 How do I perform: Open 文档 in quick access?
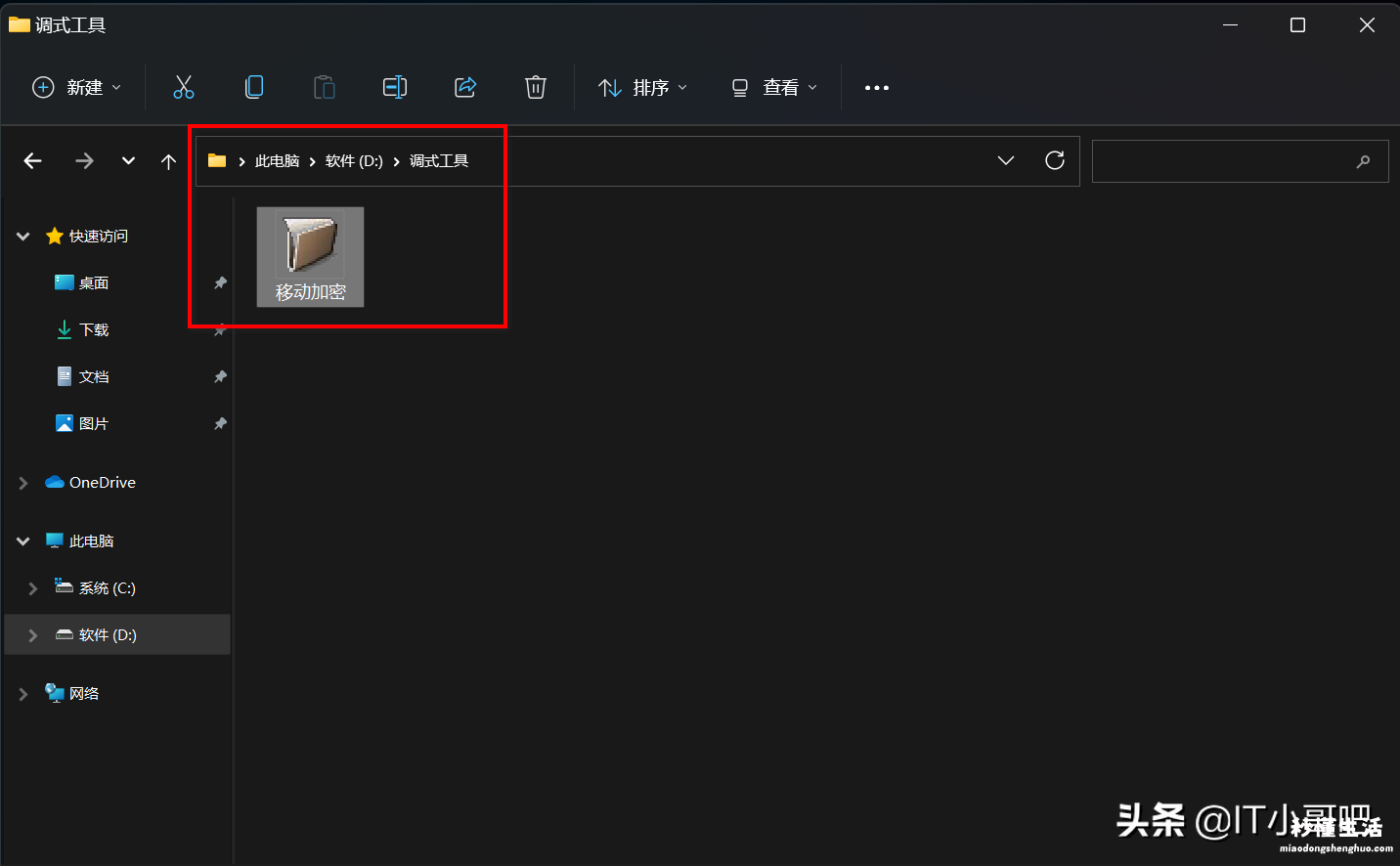94,377
